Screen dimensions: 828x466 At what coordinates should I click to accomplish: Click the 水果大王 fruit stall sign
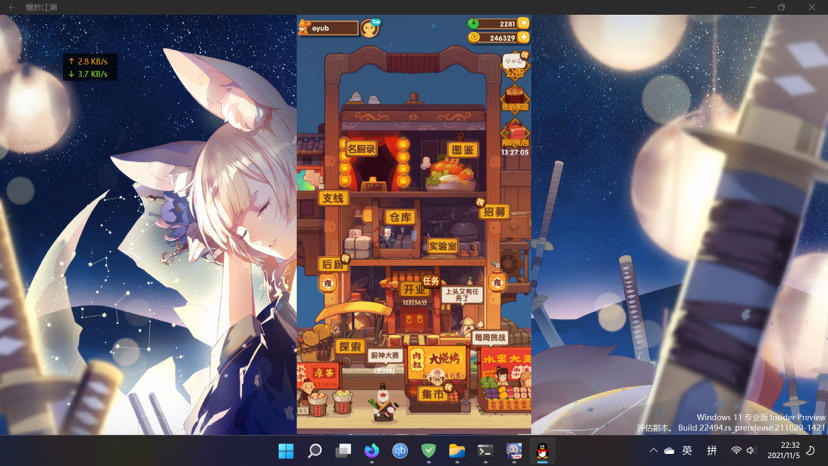[506, 362]
